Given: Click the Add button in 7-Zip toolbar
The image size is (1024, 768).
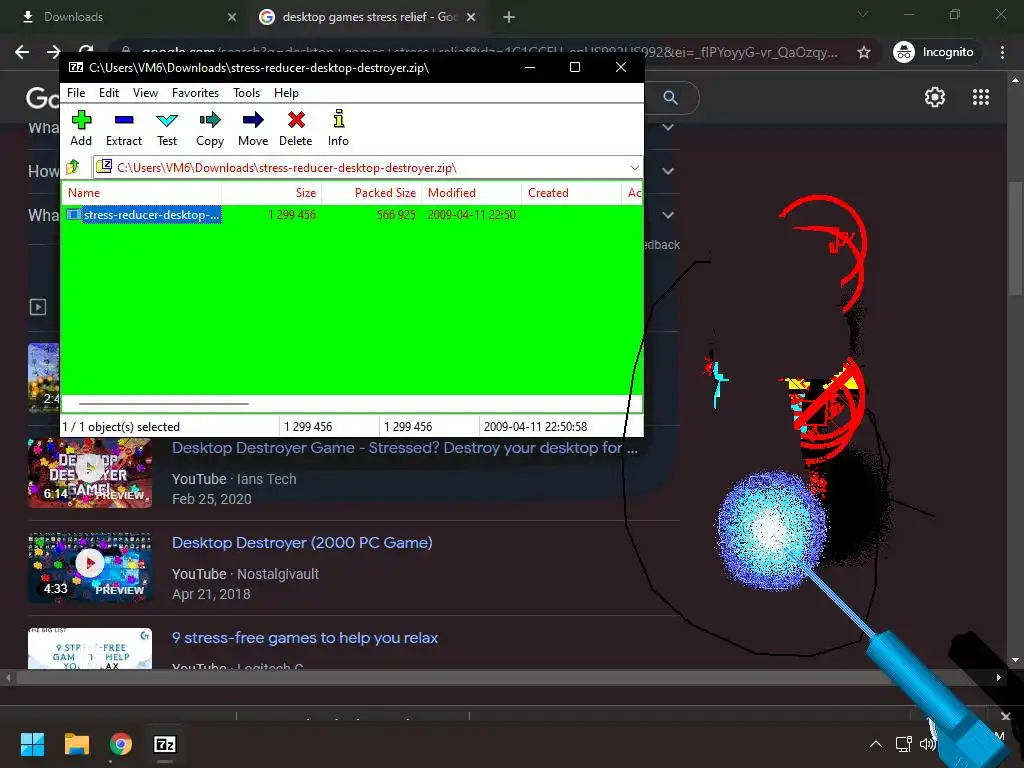Looking at the screenshot, I should 81,128.
